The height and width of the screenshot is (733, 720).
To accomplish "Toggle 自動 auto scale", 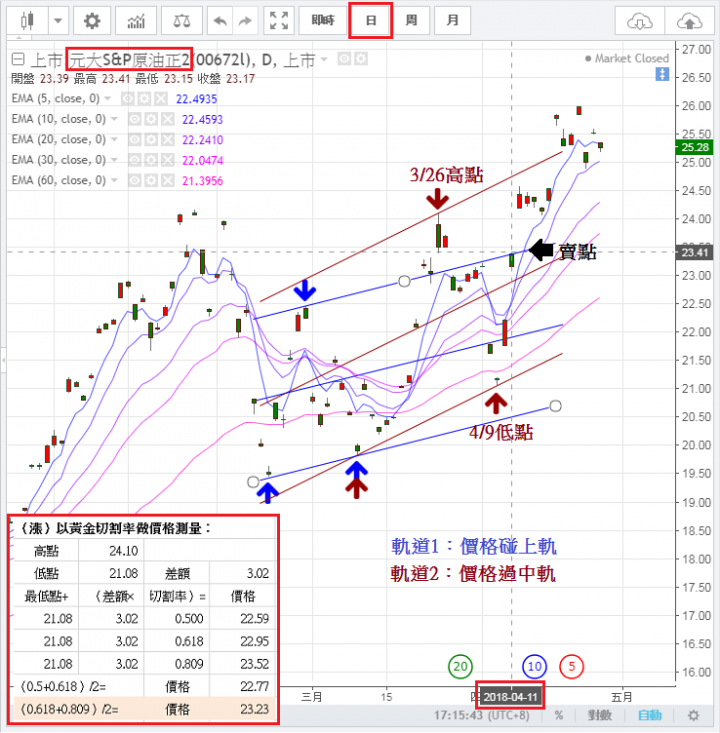I will tap(650, 715).
